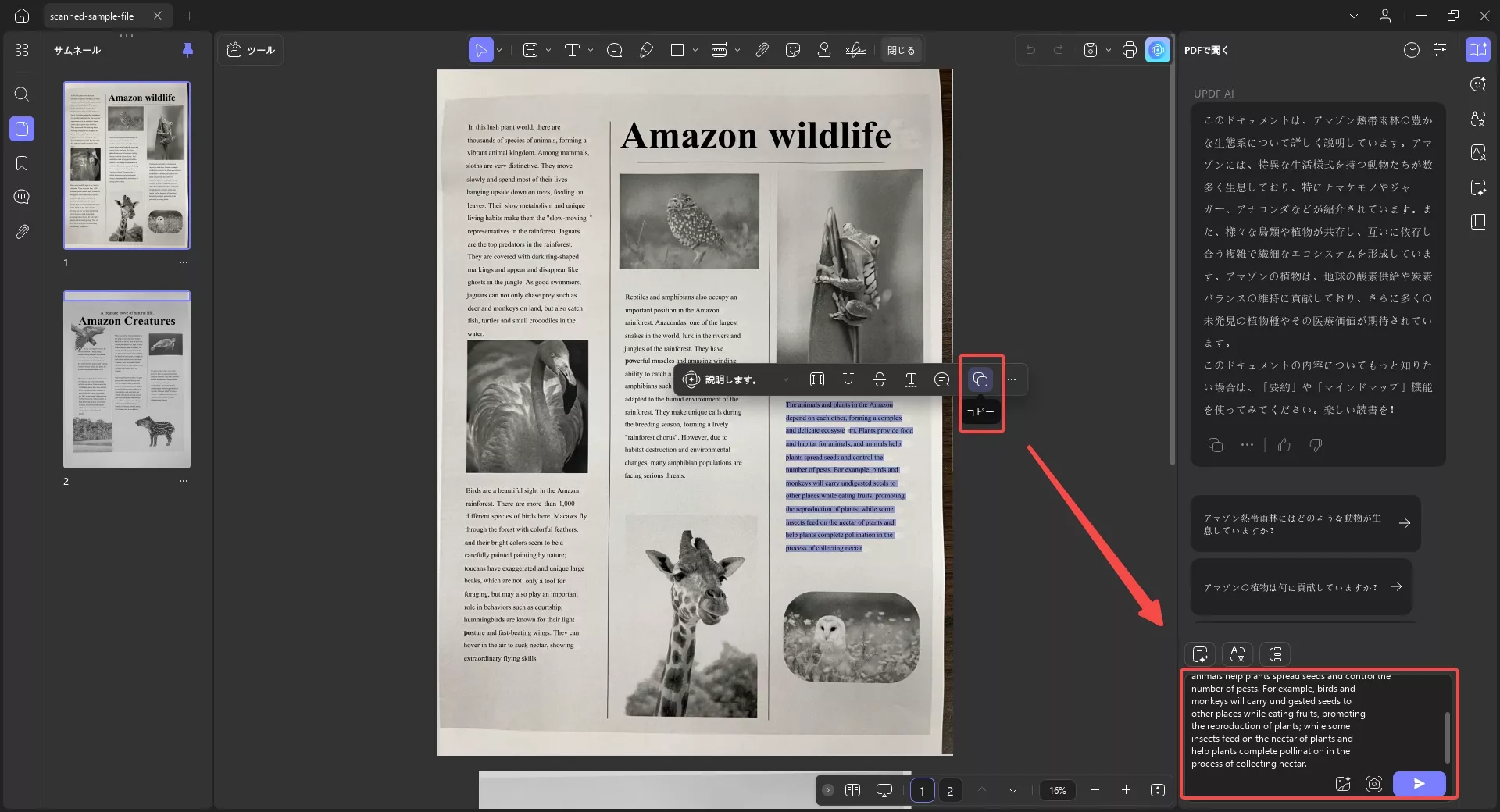
Task: Select the signature tool
Action: 855,50
